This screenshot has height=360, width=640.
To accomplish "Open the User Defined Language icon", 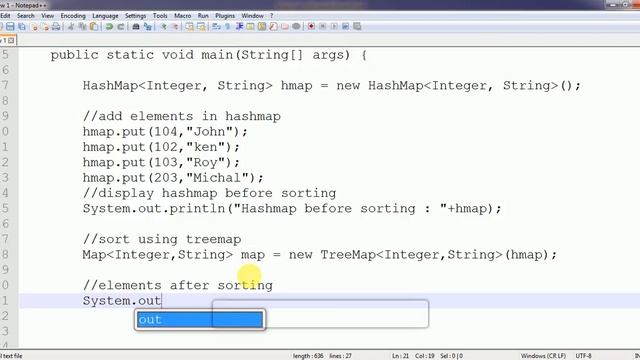I will pos(250,27).
